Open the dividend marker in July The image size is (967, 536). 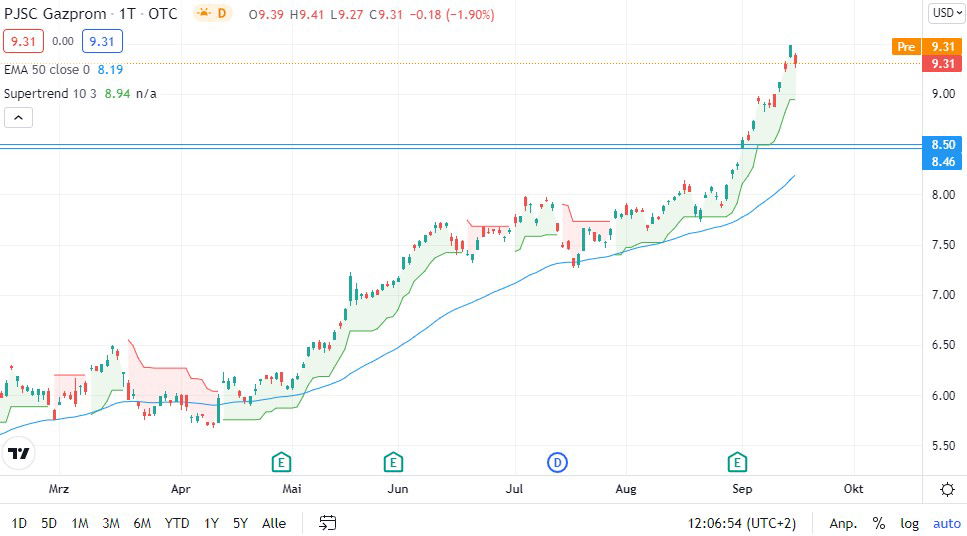(557, 462)
